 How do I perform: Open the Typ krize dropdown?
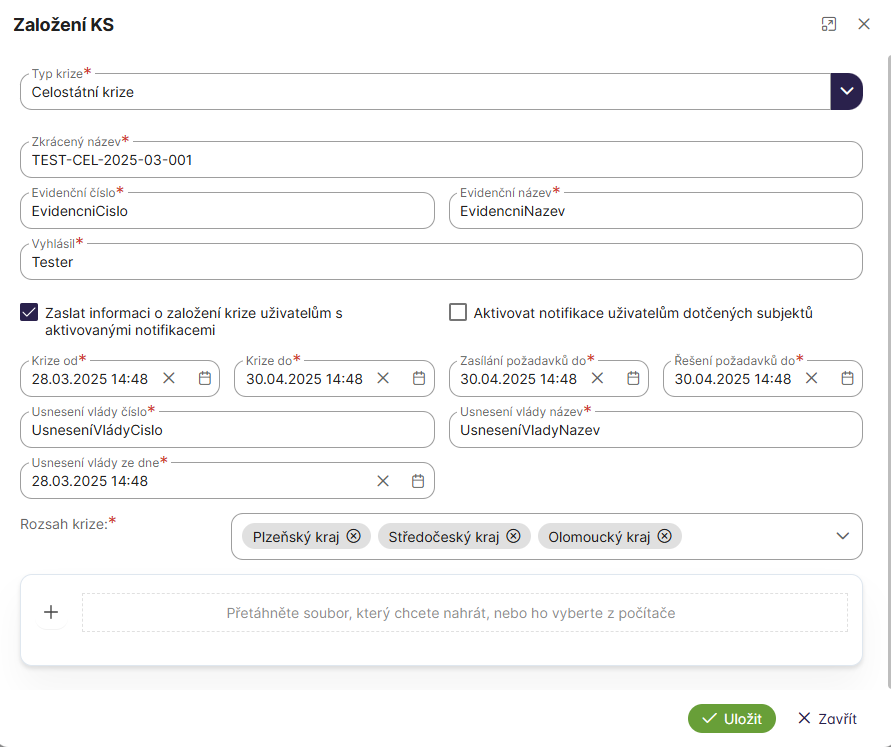[846, 92]
